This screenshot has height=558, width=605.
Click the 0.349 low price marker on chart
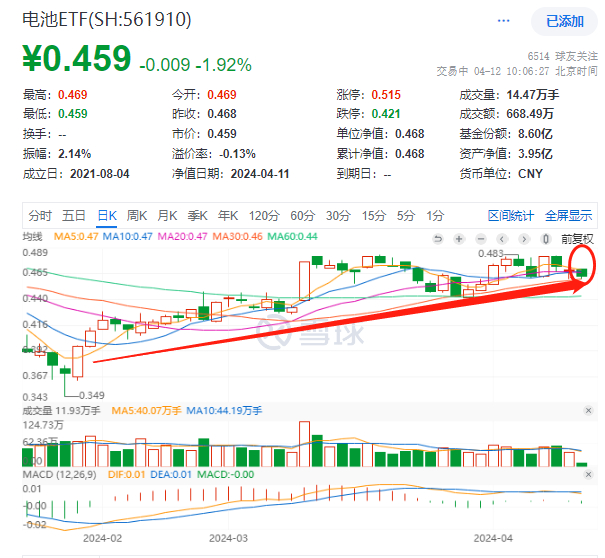[x=92, y=396]
